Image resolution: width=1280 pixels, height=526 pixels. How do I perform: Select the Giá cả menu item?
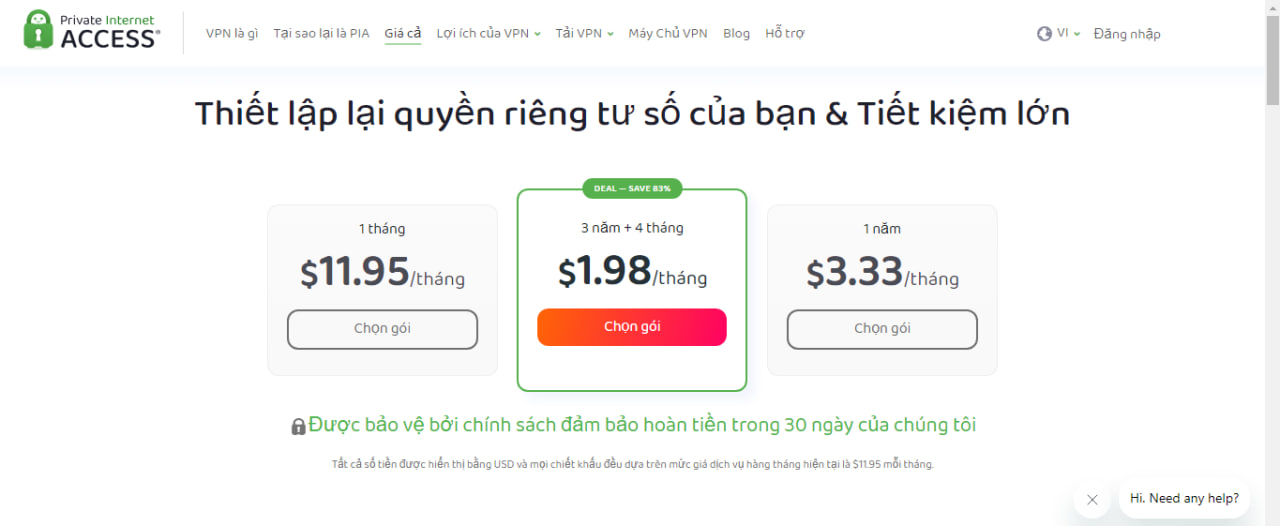(x=403, y=33)
